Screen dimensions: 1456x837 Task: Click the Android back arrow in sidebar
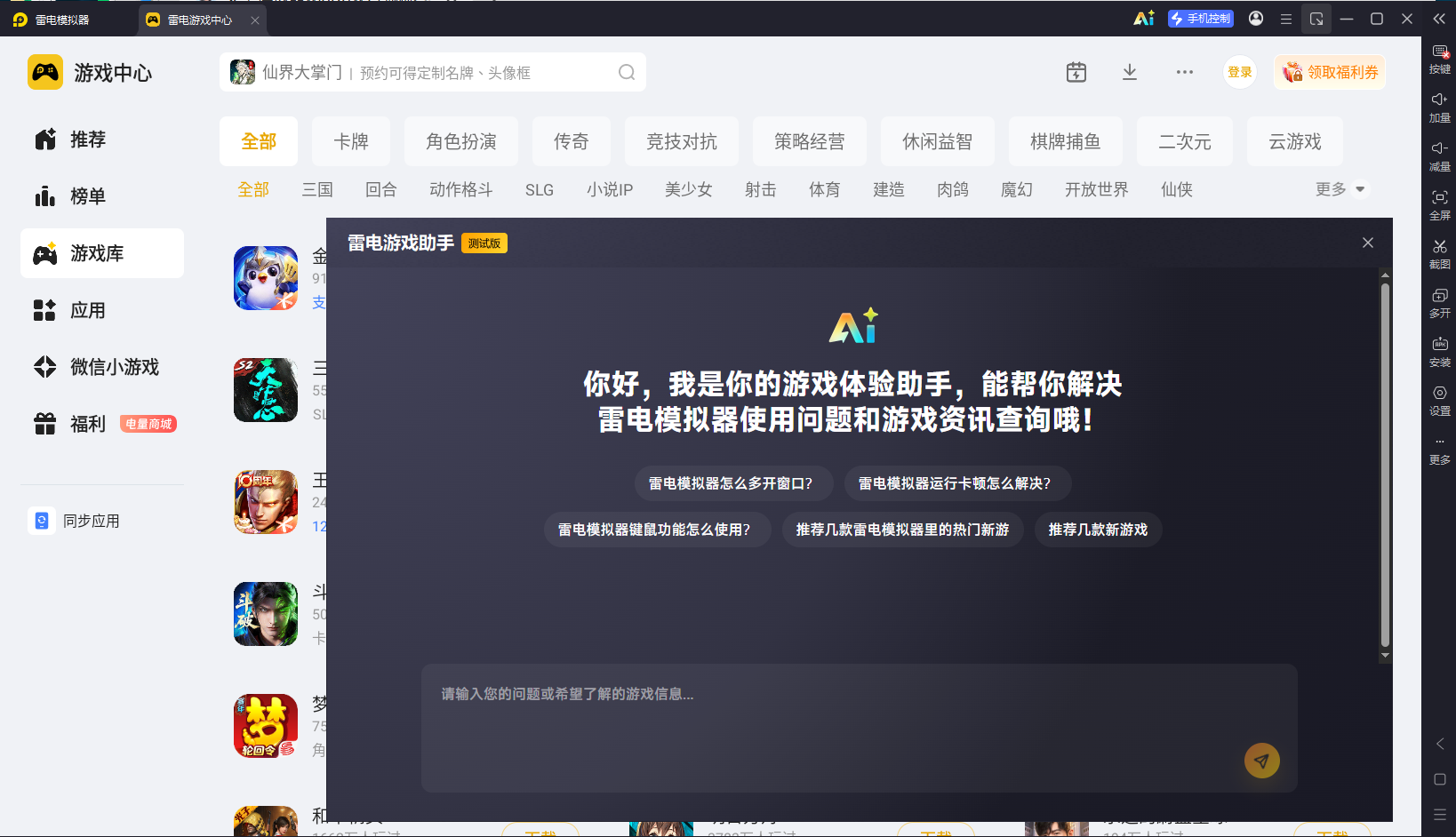(1440, 744)
